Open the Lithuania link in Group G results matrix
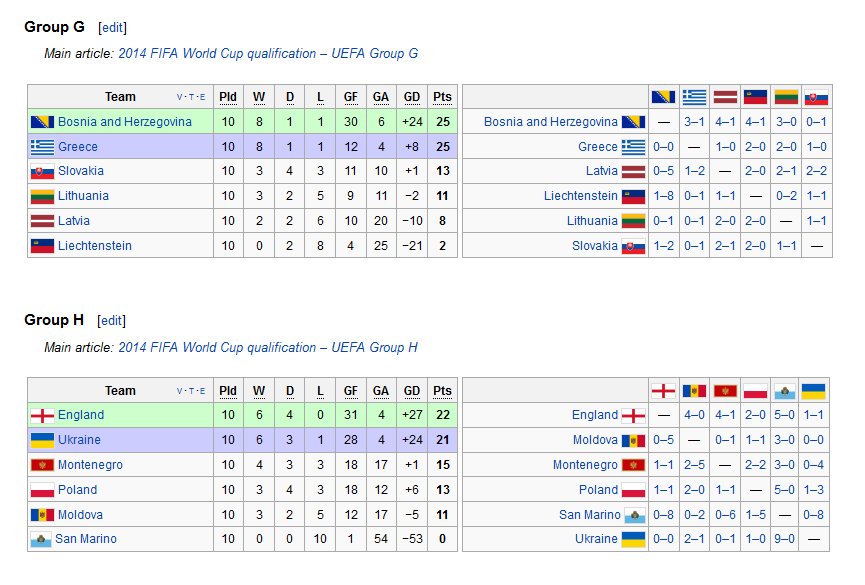This screenshot has width=865, height=585. [592, 221]
